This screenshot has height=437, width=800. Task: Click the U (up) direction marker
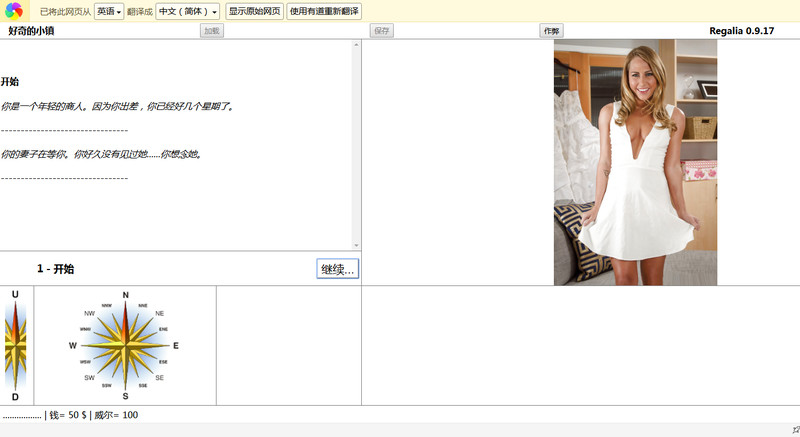15,295
